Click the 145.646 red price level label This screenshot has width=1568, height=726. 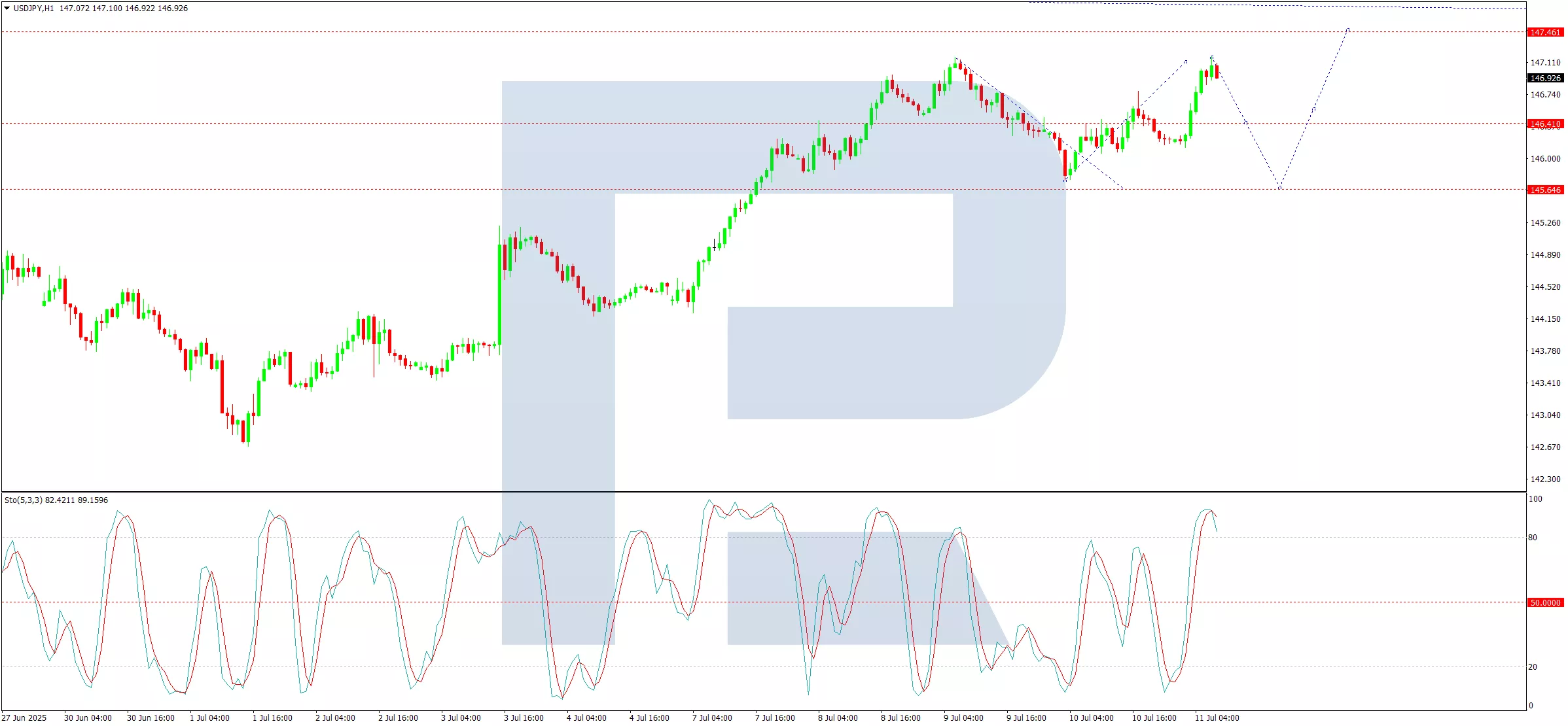[1545, 190]
